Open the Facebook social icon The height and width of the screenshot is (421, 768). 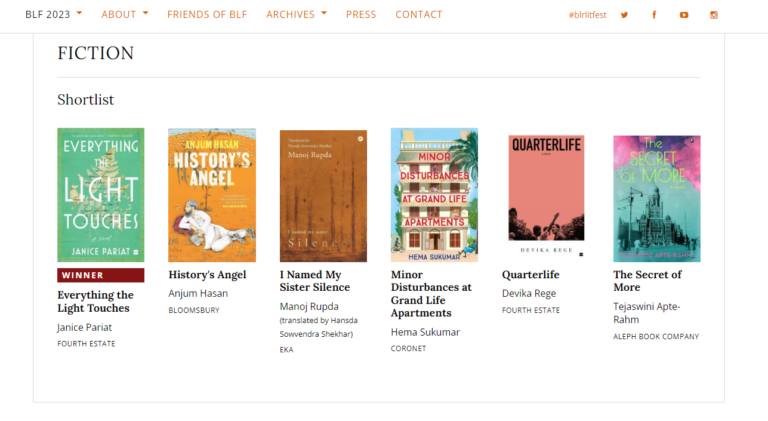click(654, 15)
